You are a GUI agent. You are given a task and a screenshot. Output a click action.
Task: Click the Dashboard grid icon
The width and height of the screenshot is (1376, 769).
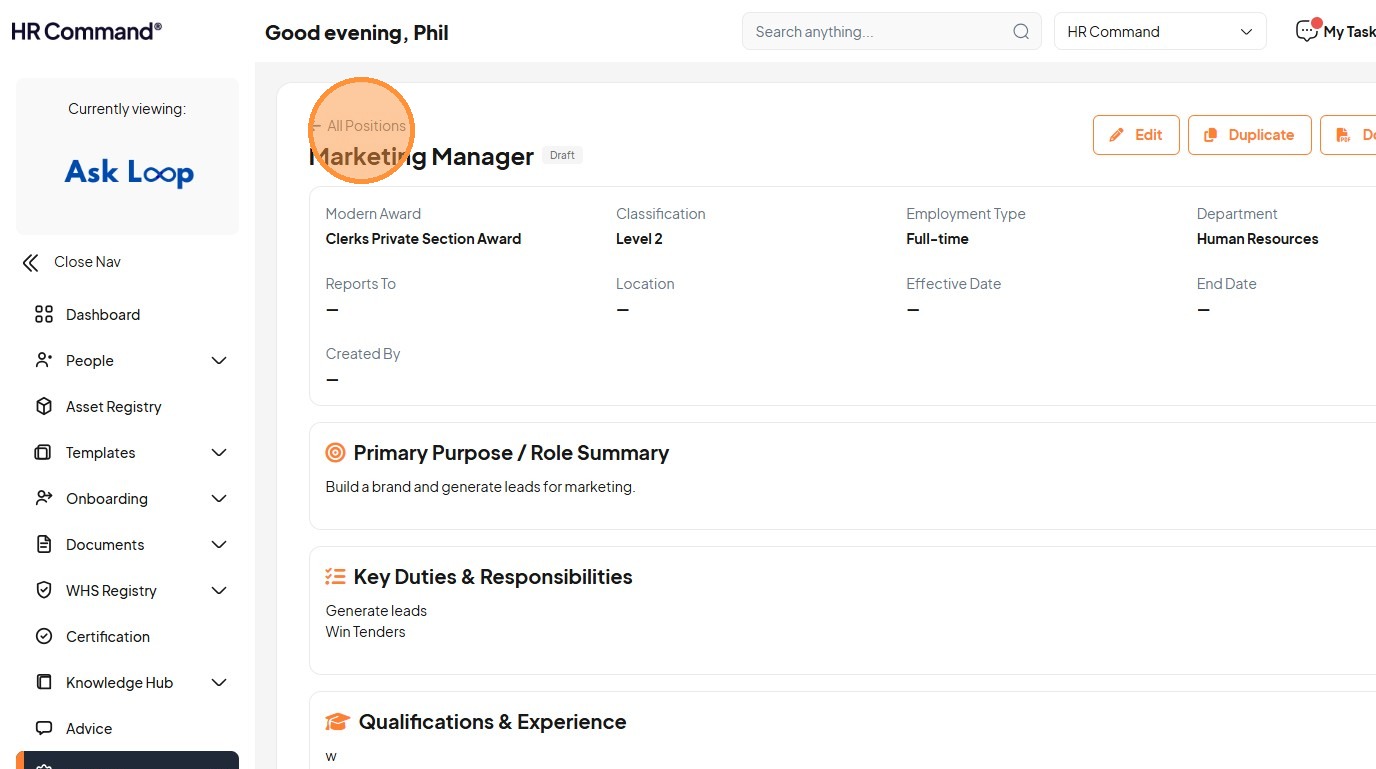(x=44, y=315)
